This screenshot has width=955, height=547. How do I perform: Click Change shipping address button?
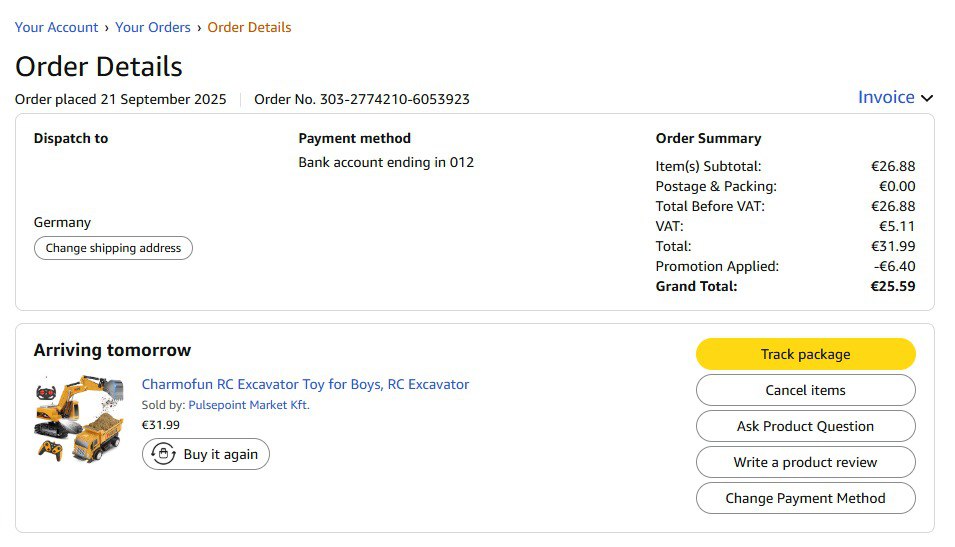(x=113, y=248)
